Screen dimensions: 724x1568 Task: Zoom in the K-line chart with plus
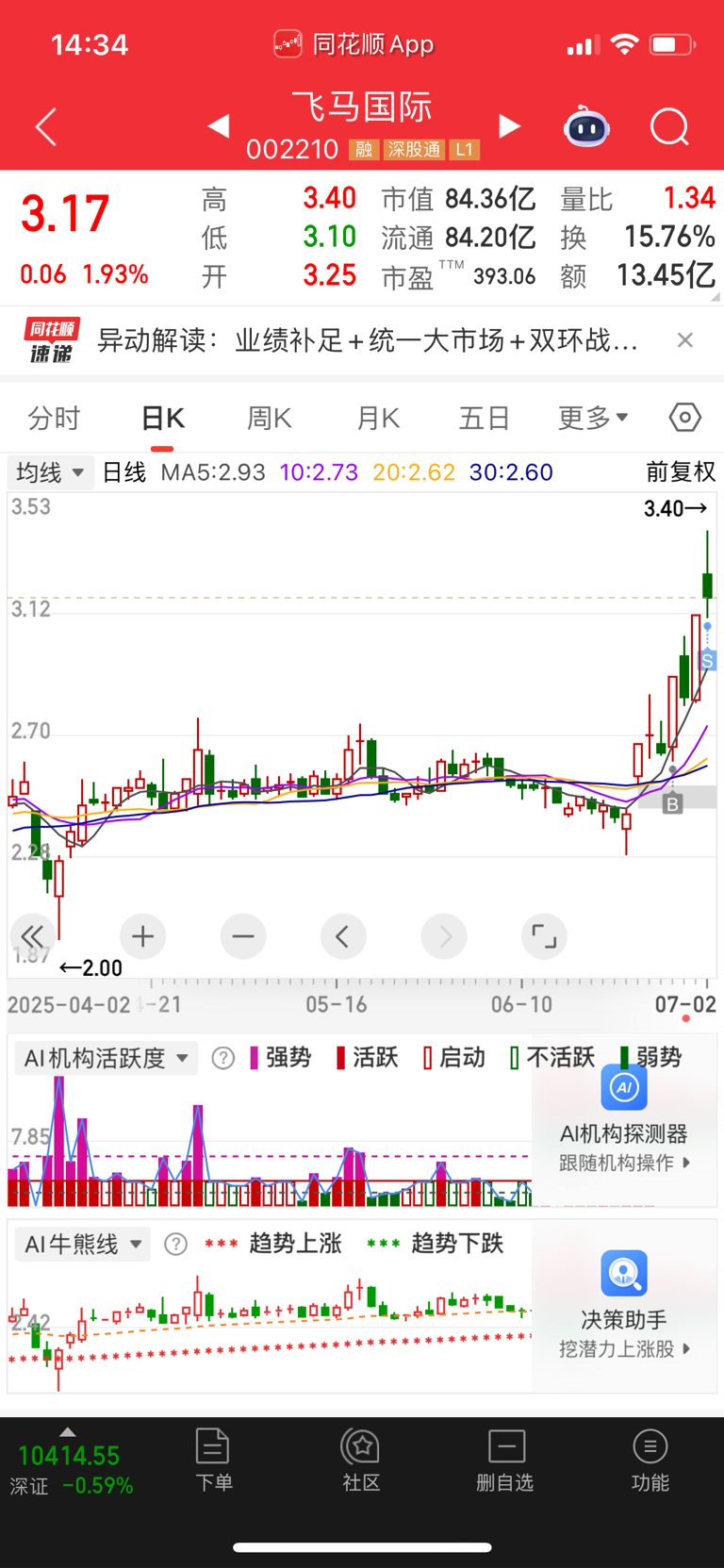143,936
